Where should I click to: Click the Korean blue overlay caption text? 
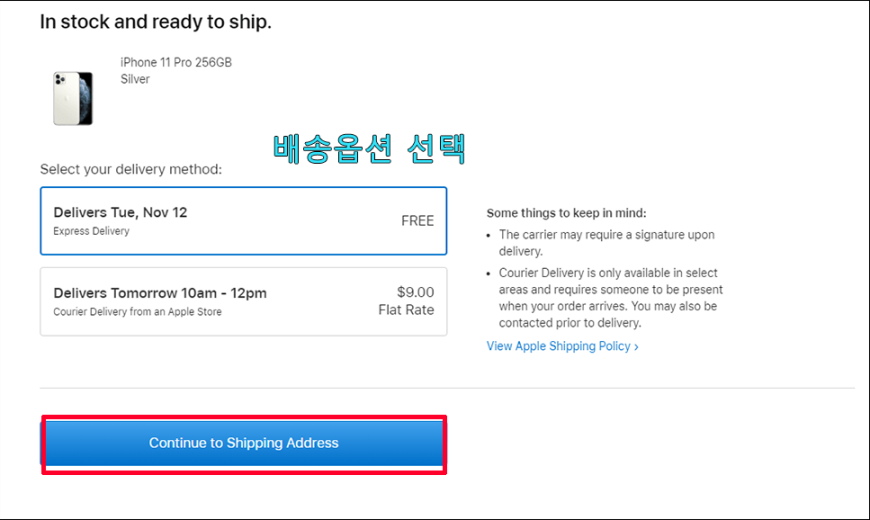tap(369, 149)
